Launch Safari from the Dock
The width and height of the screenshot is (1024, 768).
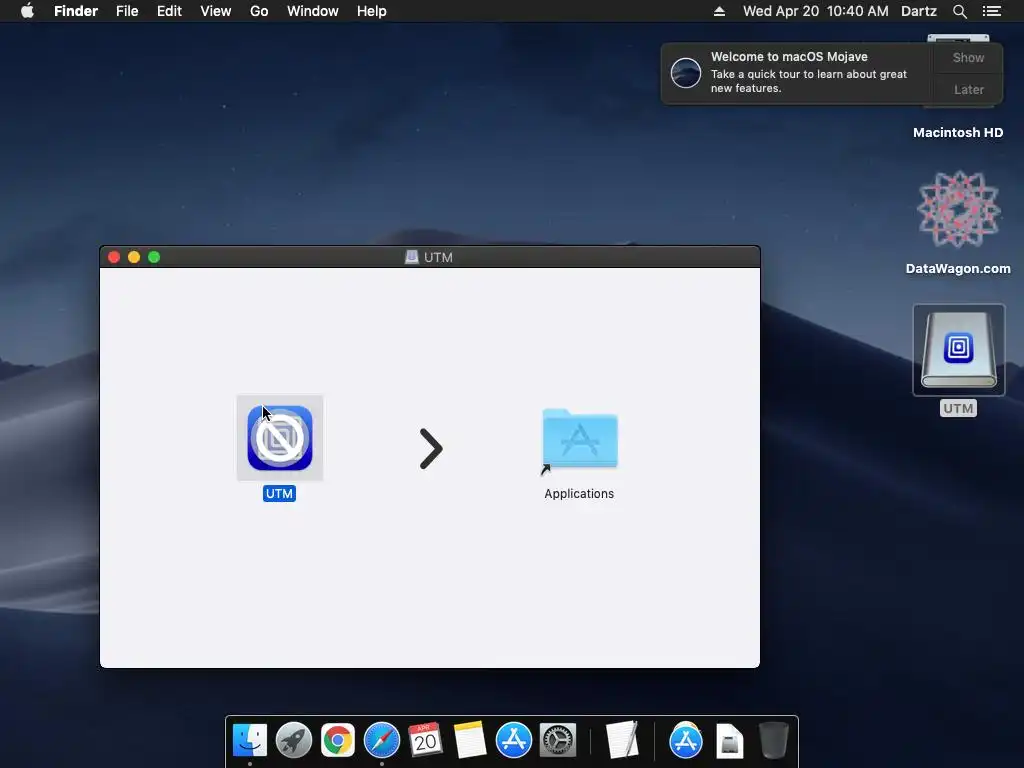tap(381, 741)
